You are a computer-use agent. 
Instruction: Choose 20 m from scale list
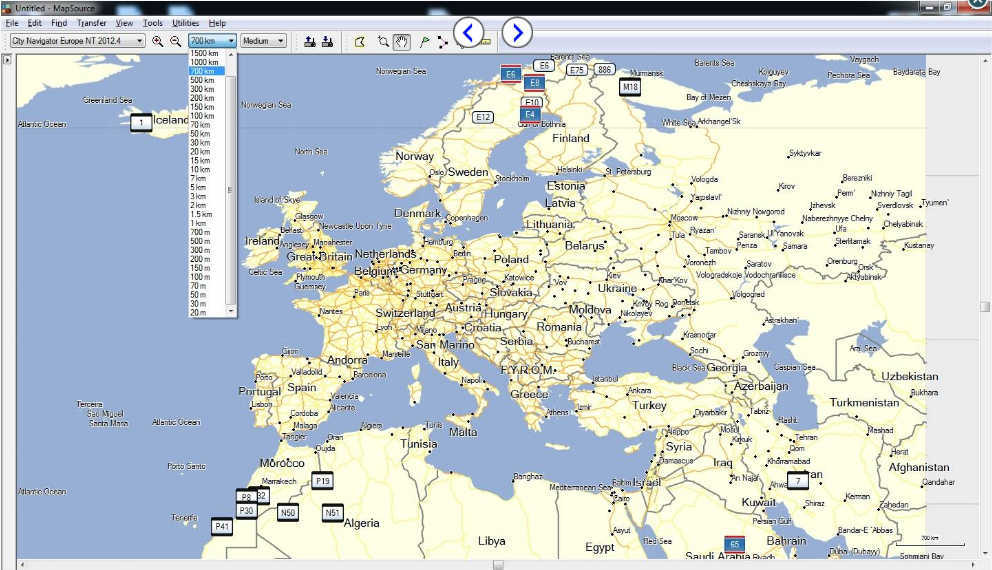[207, 313]
